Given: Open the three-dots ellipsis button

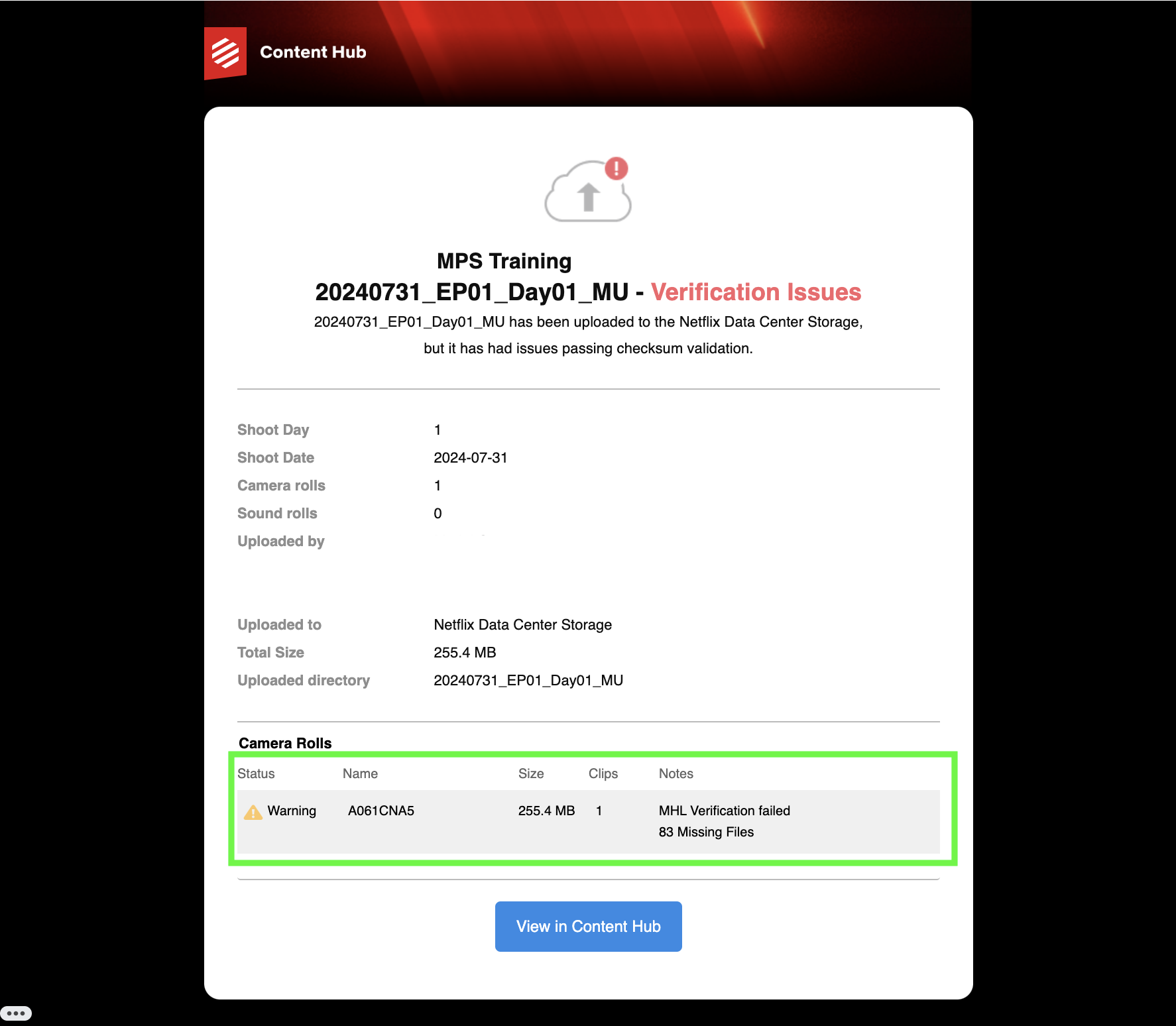Looking at the screenshot, I should (x=16, y=1013).
